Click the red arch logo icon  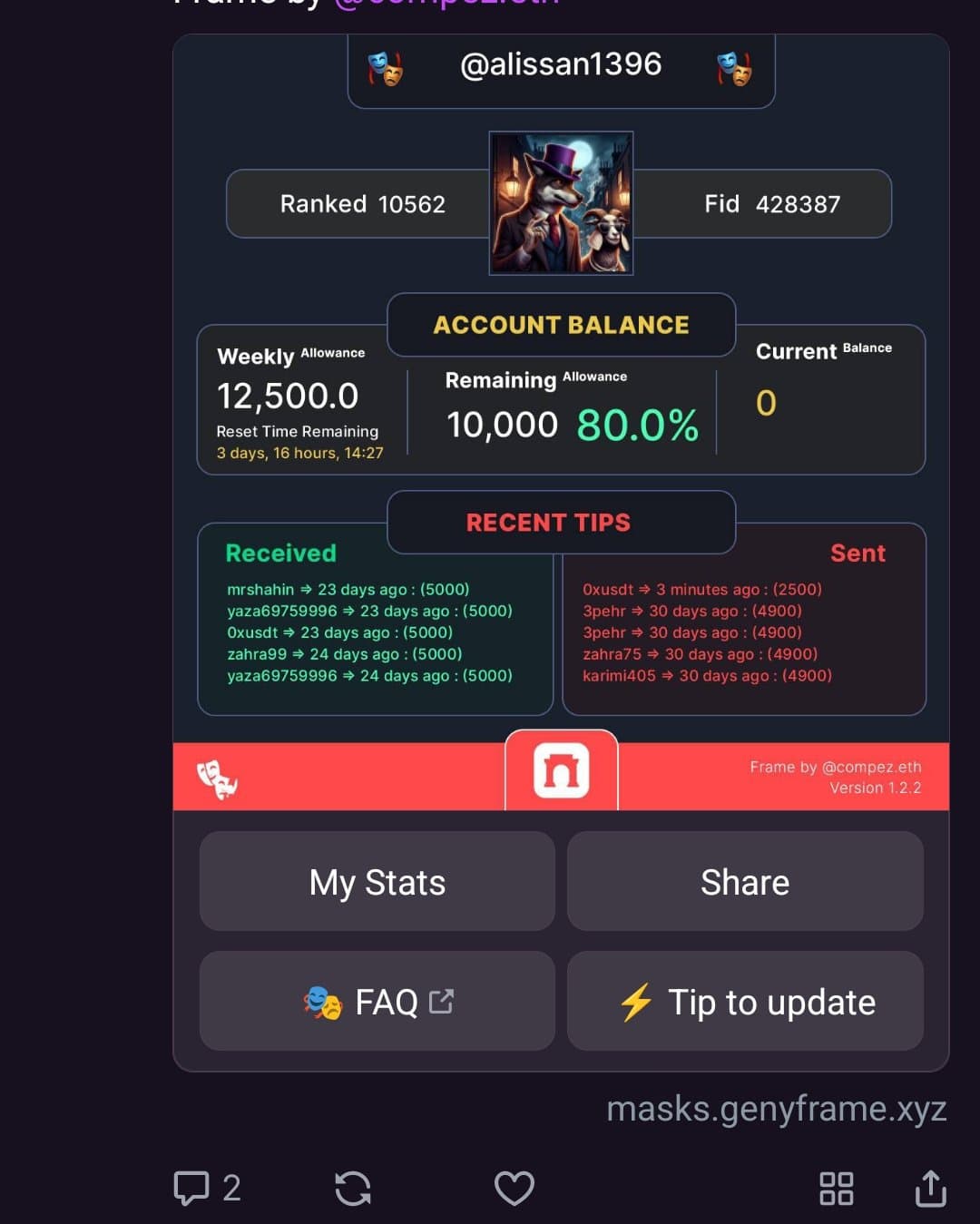561,771
